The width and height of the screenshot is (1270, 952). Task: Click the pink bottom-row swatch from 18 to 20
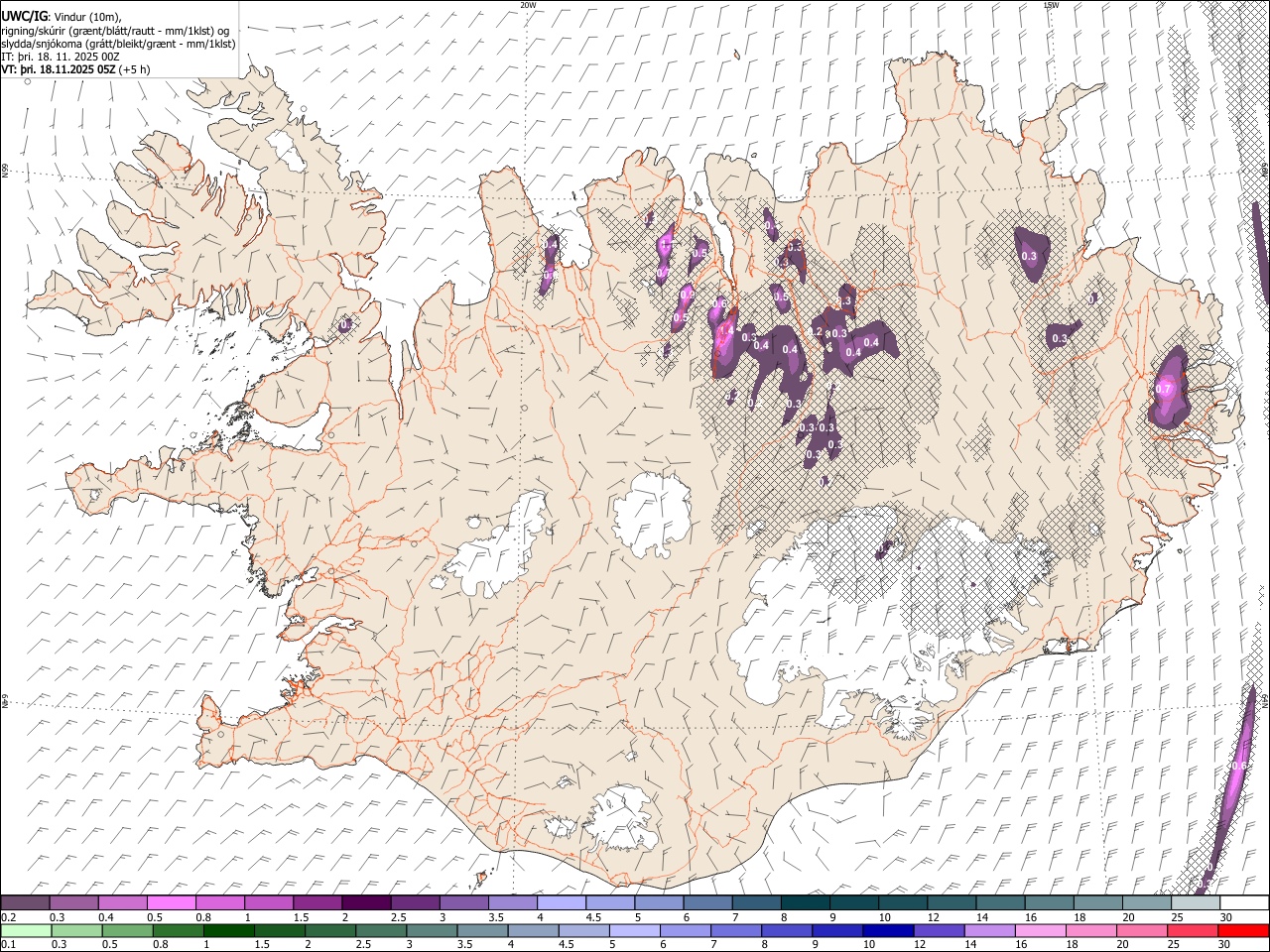(1091, 930)
